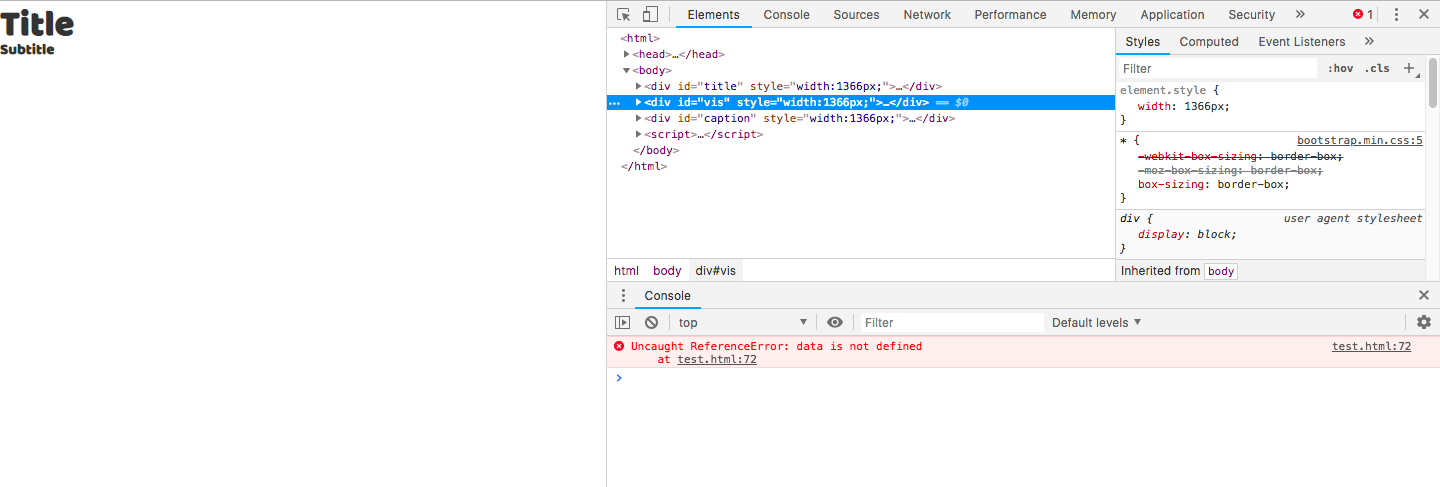Click the body breadcrumb

[x=667, y=270]
